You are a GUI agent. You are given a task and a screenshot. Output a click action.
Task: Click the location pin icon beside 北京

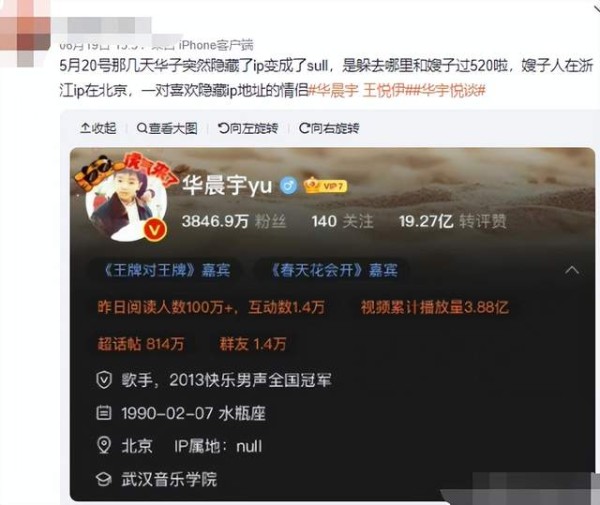[x=104, y=446]
